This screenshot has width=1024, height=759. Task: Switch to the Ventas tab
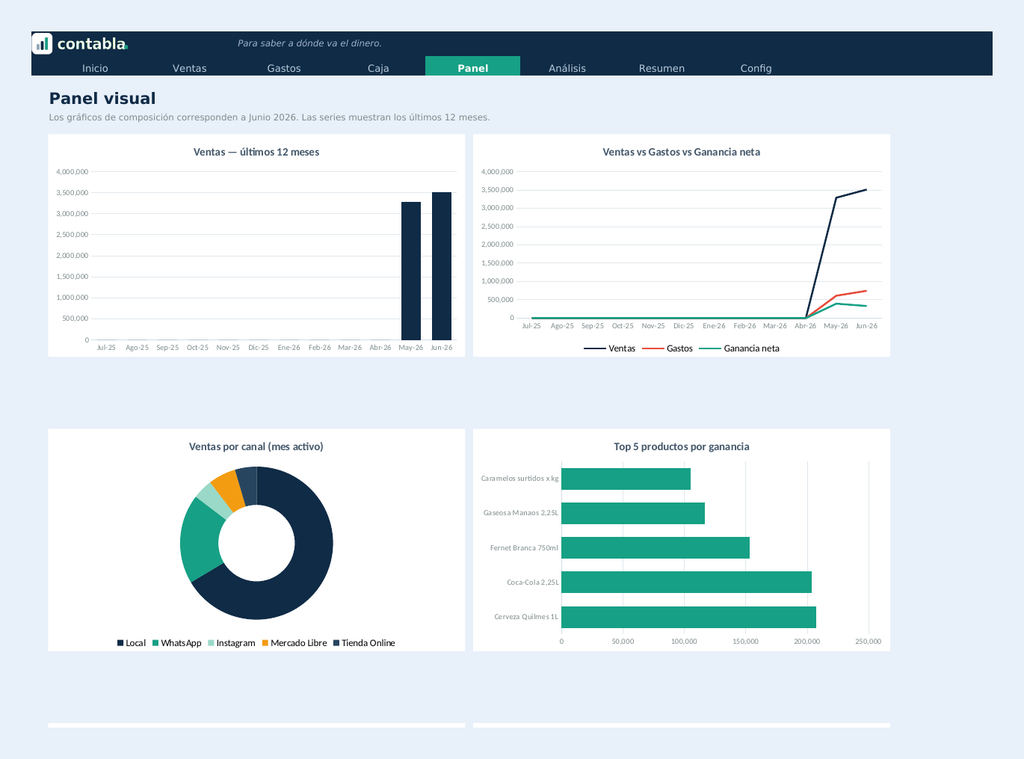tap(189, 68)
